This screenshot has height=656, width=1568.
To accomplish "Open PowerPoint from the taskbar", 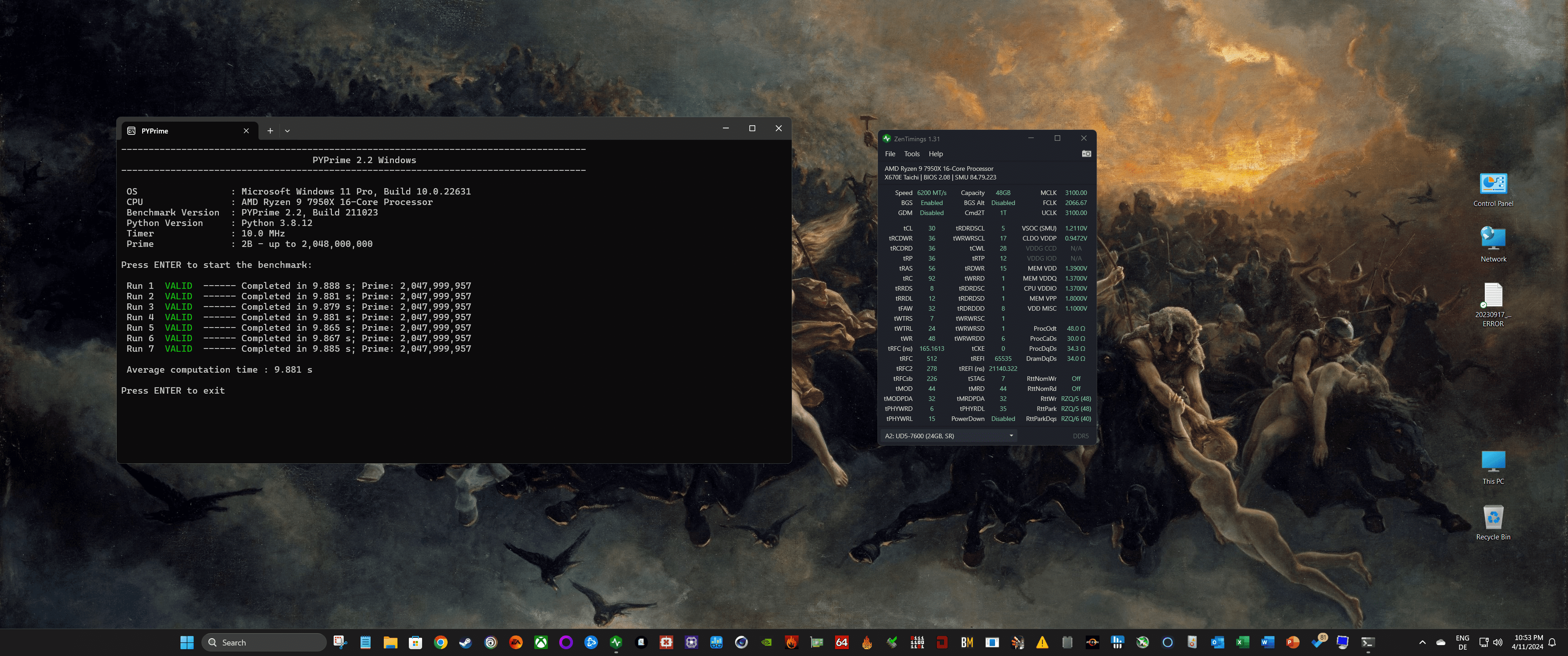I will (1292, 642).
